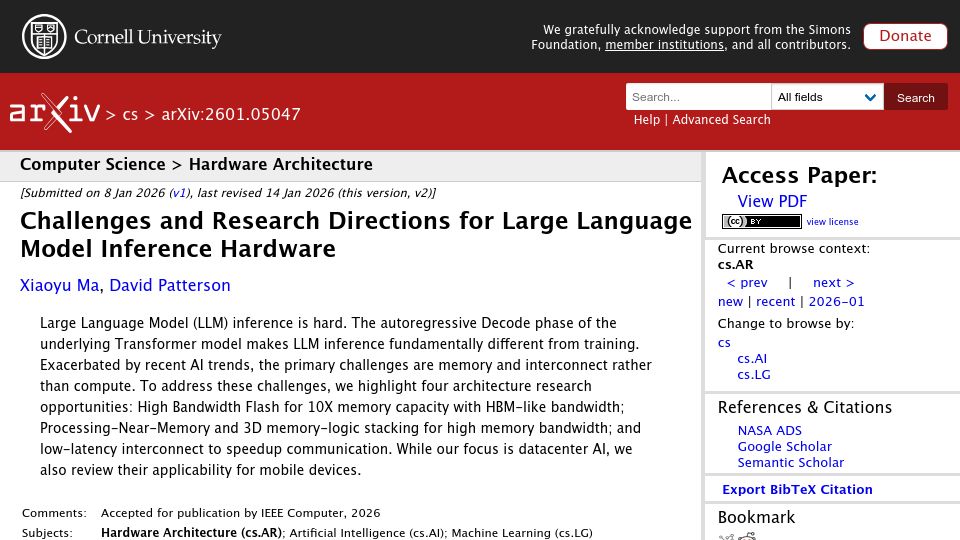This screenshot has height=540, width=960.
Task: Go to next paper with next link
Action: pos(833,282)
